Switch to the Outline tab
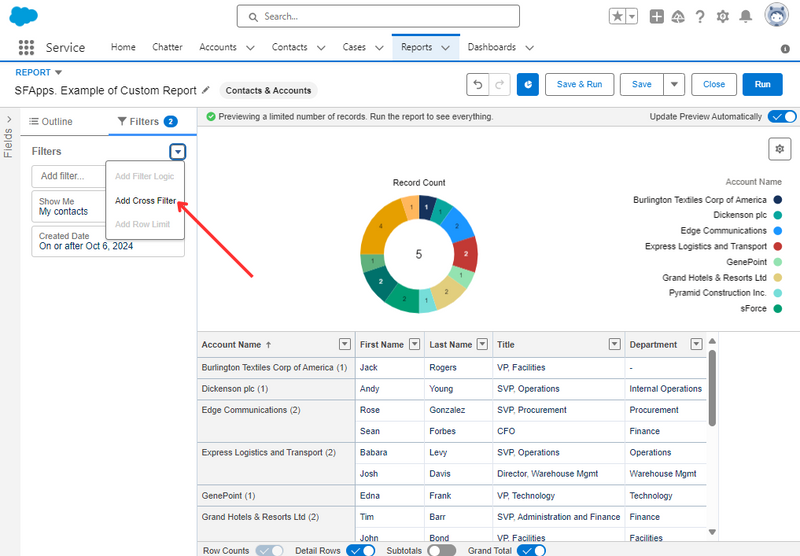 (x=51, y=121)
